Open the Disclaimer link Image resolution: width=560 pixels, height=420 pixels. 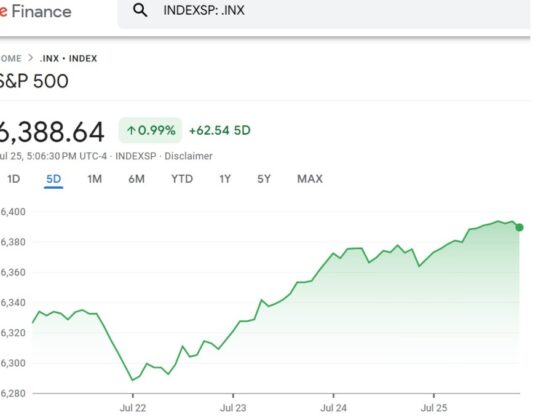(188, 156)
